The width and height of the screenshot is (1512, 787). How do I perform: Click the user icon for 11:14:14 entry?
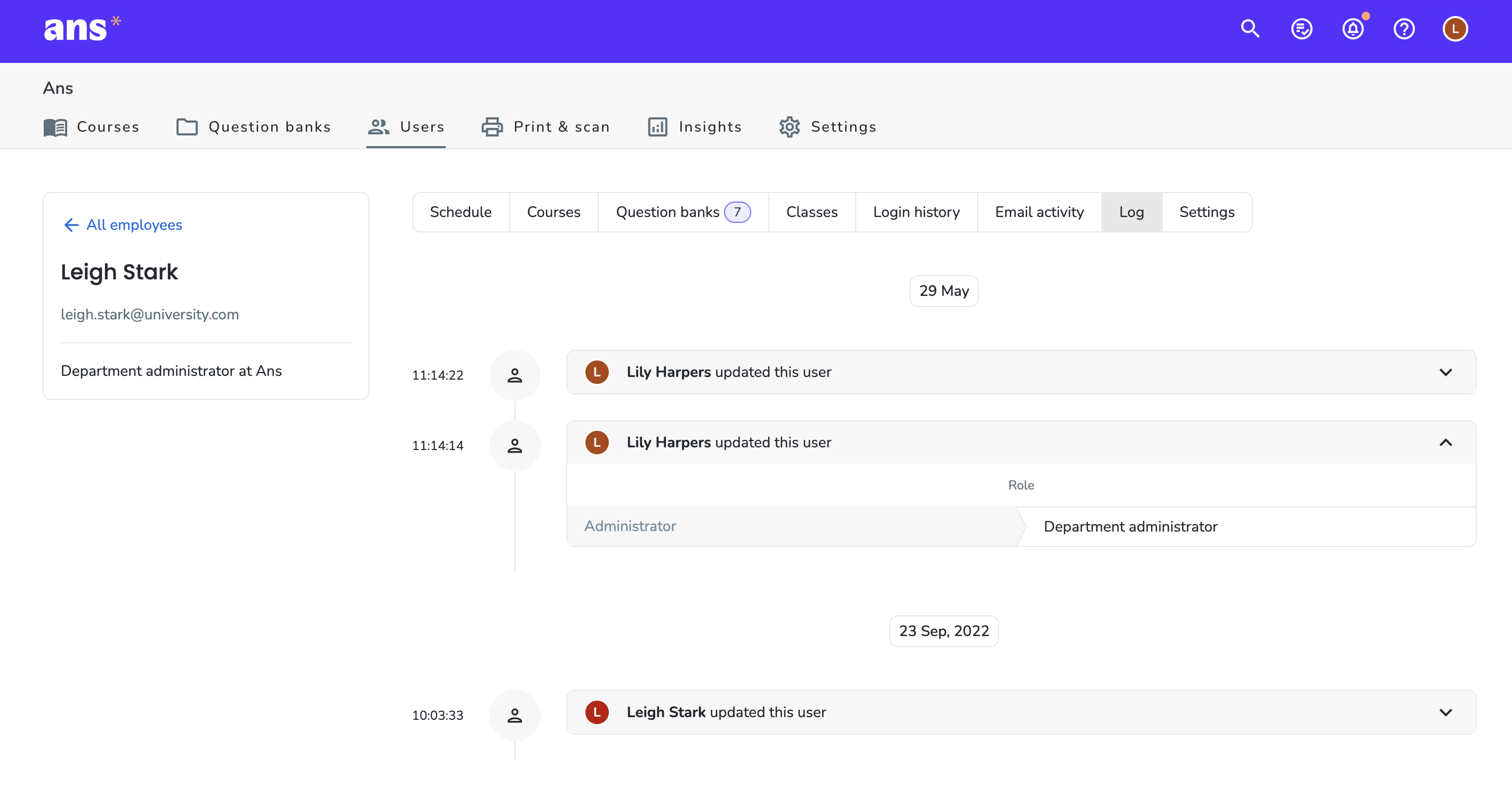(515, 445)
